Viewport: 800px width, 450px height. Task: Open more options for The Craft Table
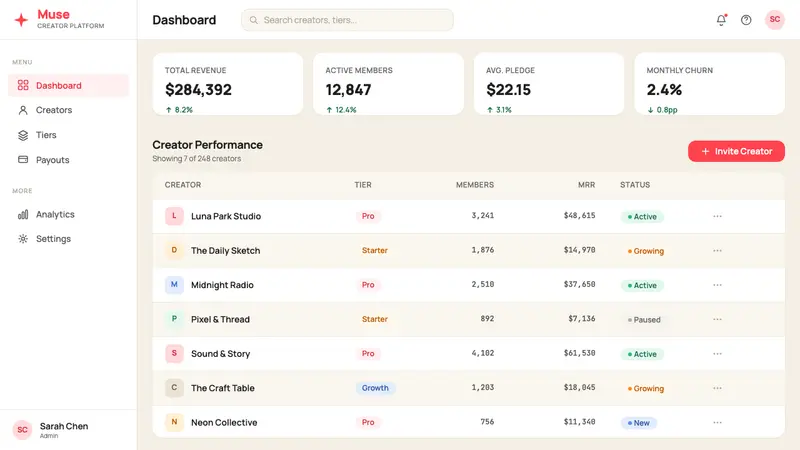click(x=717, y=388)
